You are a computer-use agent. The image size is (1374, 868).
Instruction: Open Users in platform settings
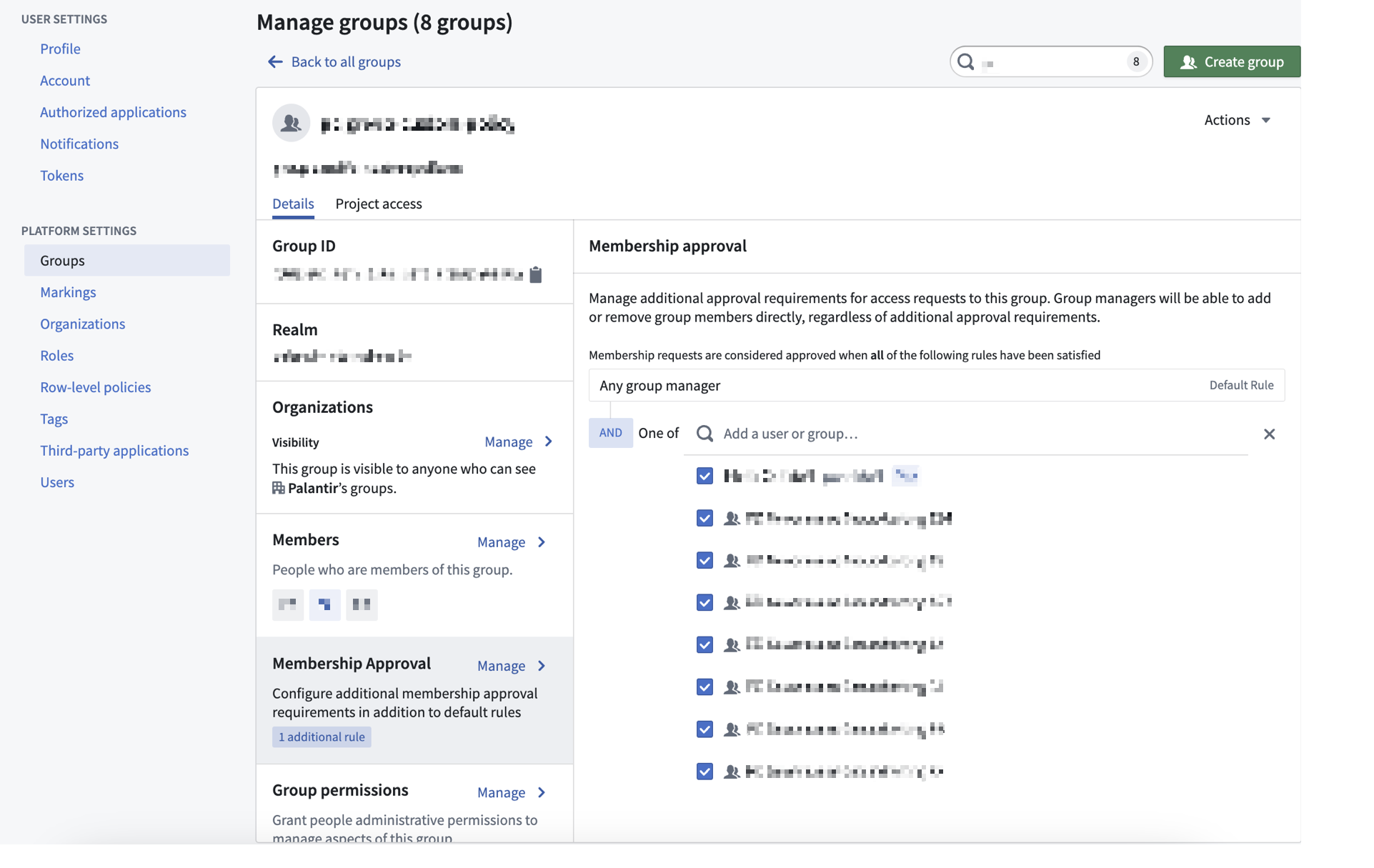(x=57, y=482)
